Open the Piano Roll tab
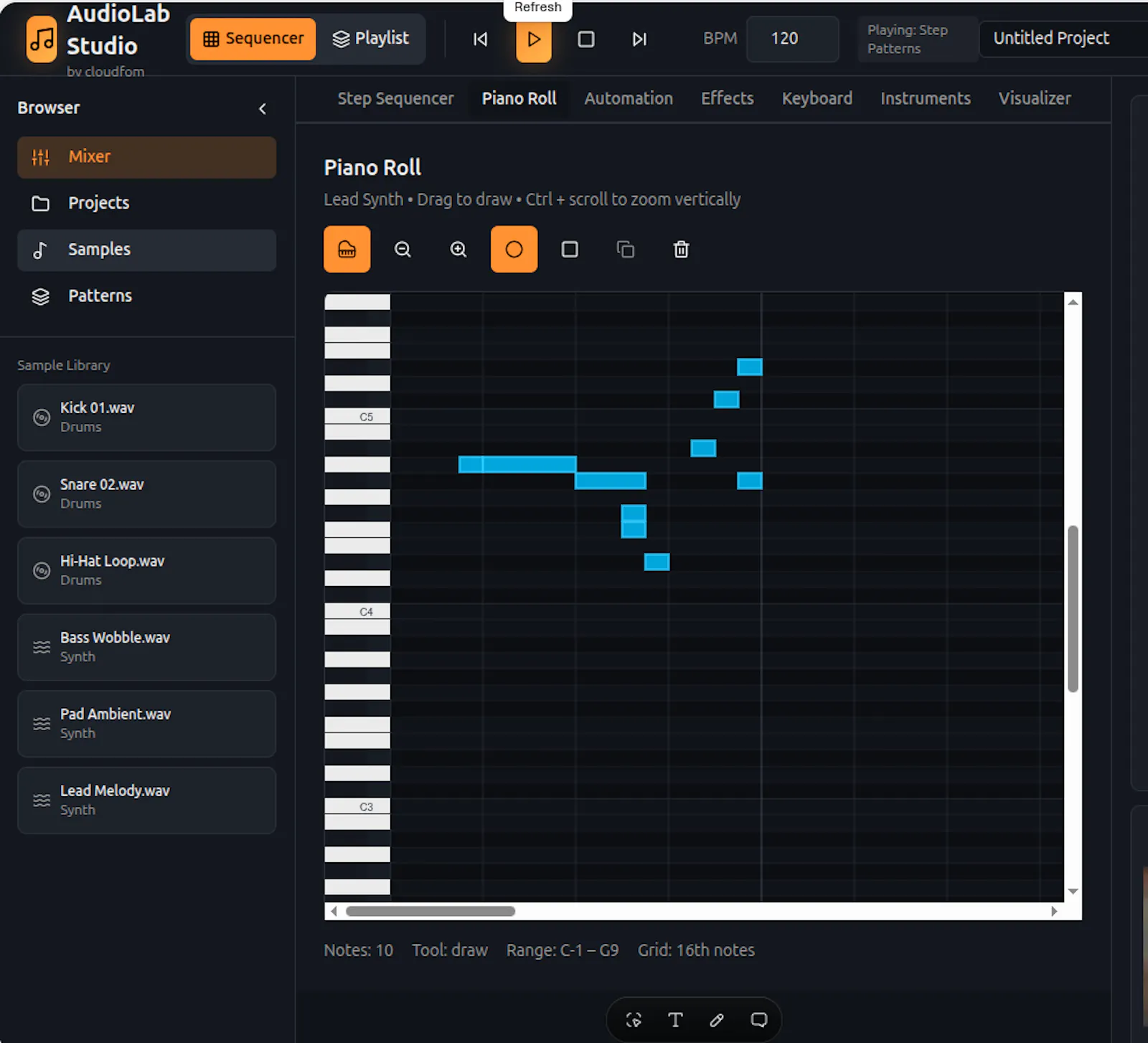Image resolution: width=1148 pixels, height=1043 pixels. click(x=519, y=98)
